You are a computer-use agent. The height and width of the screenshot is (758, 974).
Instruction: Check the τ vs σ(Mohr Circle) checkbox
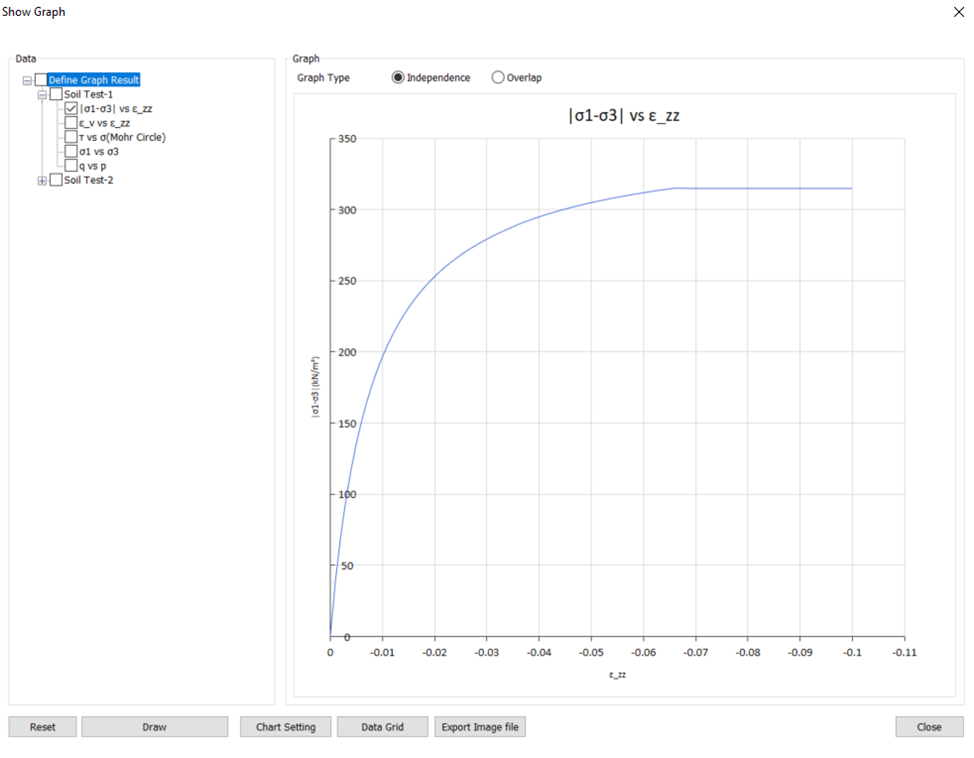[x=71, y=137]
